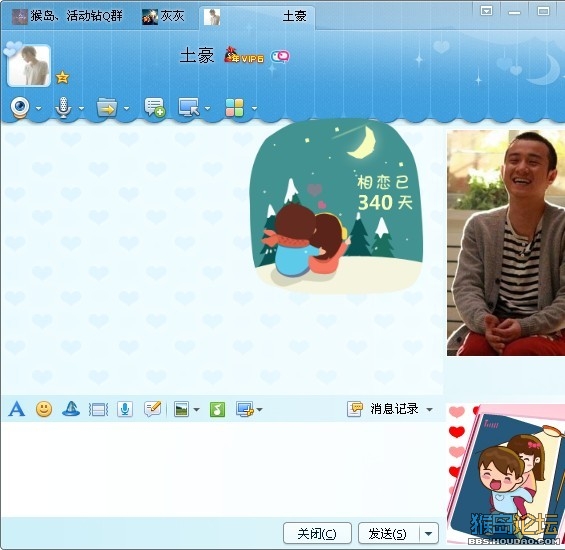Switch to the 猴岛、活动钻Q群 tab
This screenshot has width=565, height=550.
[x=68, y=16]
